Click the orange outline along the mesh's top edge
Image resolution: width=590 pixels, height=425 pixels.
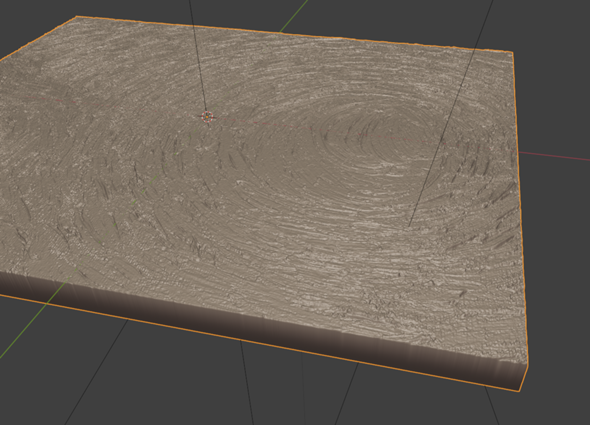293,34
